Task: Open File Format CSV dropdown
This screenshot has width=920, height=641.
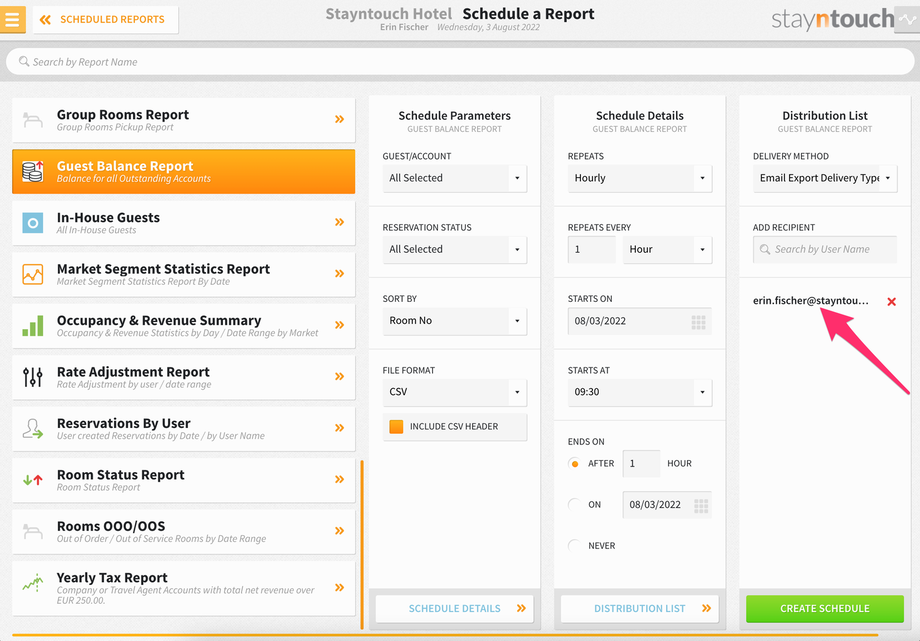Action: 455,392
